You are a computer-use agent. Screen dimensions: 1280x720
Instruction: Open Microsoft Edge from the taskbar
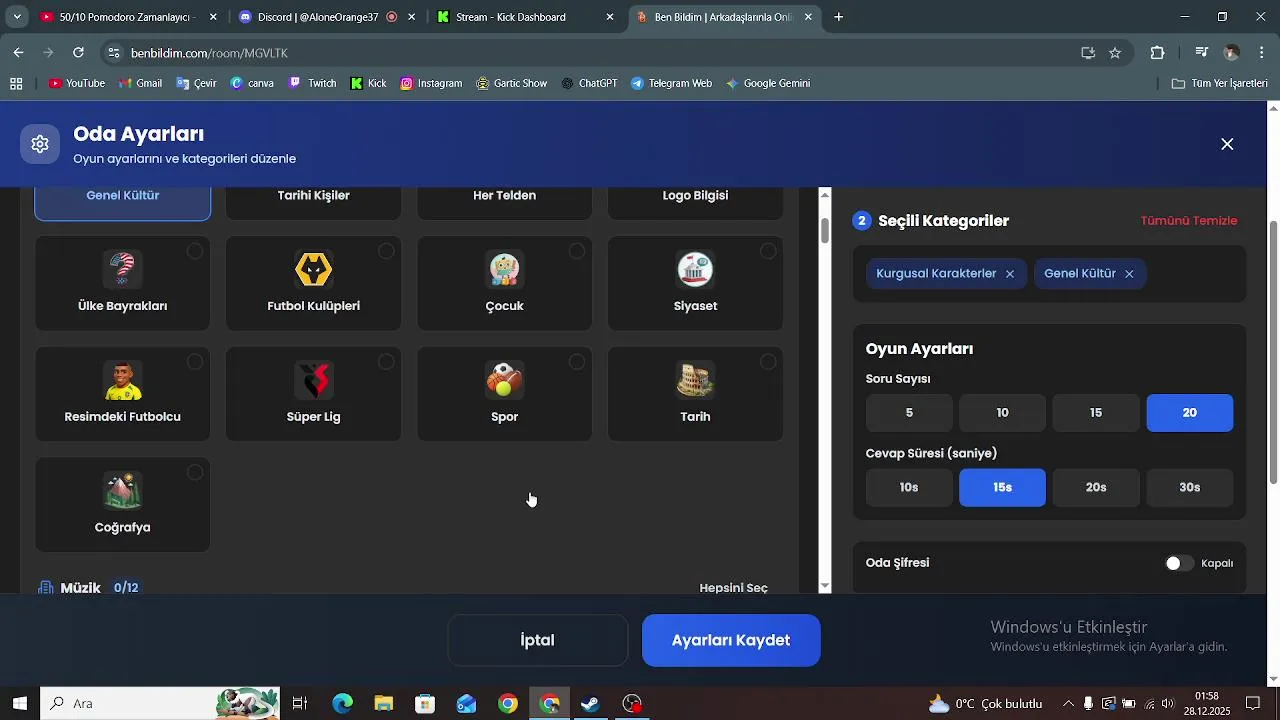pyautogui.click(x=342, y=704)
